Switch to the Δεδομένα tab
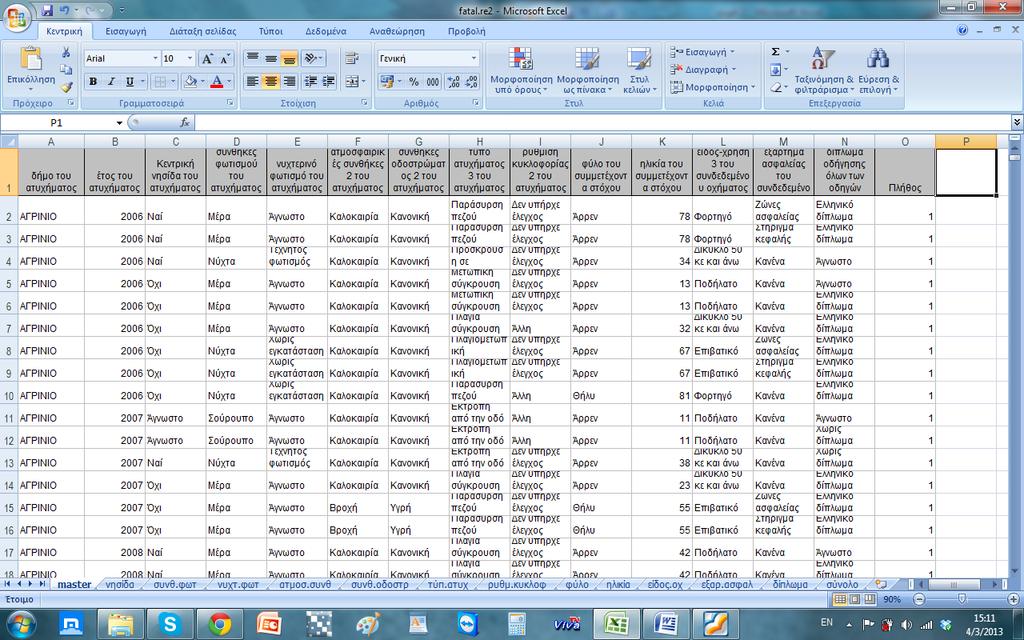 325,31
